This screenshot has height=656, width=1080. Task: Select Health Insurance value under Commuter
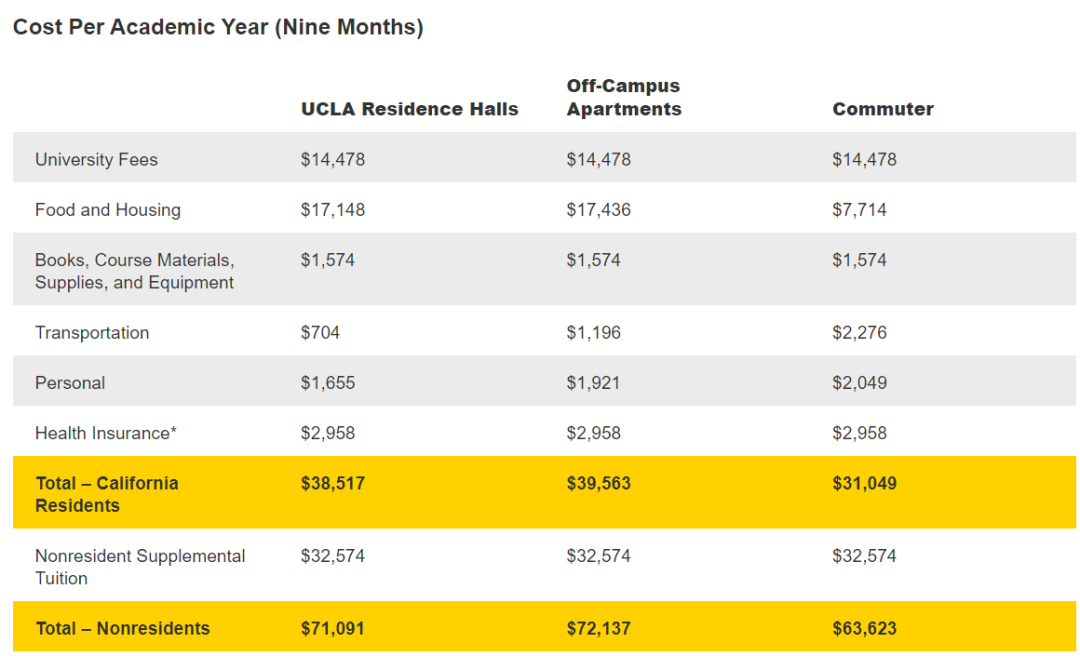tap(860, 433)
